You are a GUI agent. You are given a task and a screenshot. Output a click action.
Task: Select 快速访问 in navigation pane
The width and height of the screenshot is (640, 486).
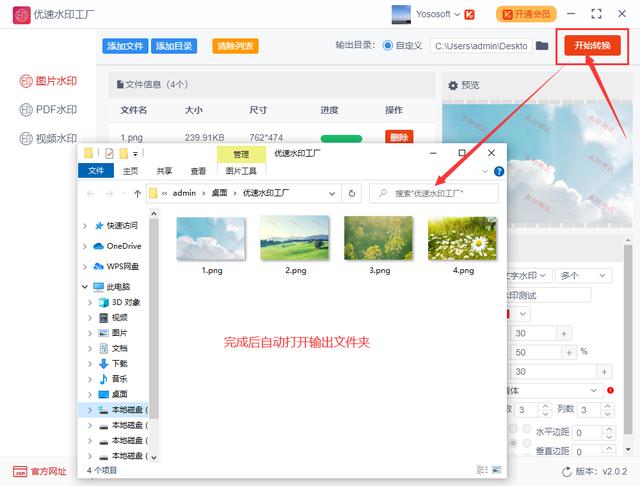[116, 226]
